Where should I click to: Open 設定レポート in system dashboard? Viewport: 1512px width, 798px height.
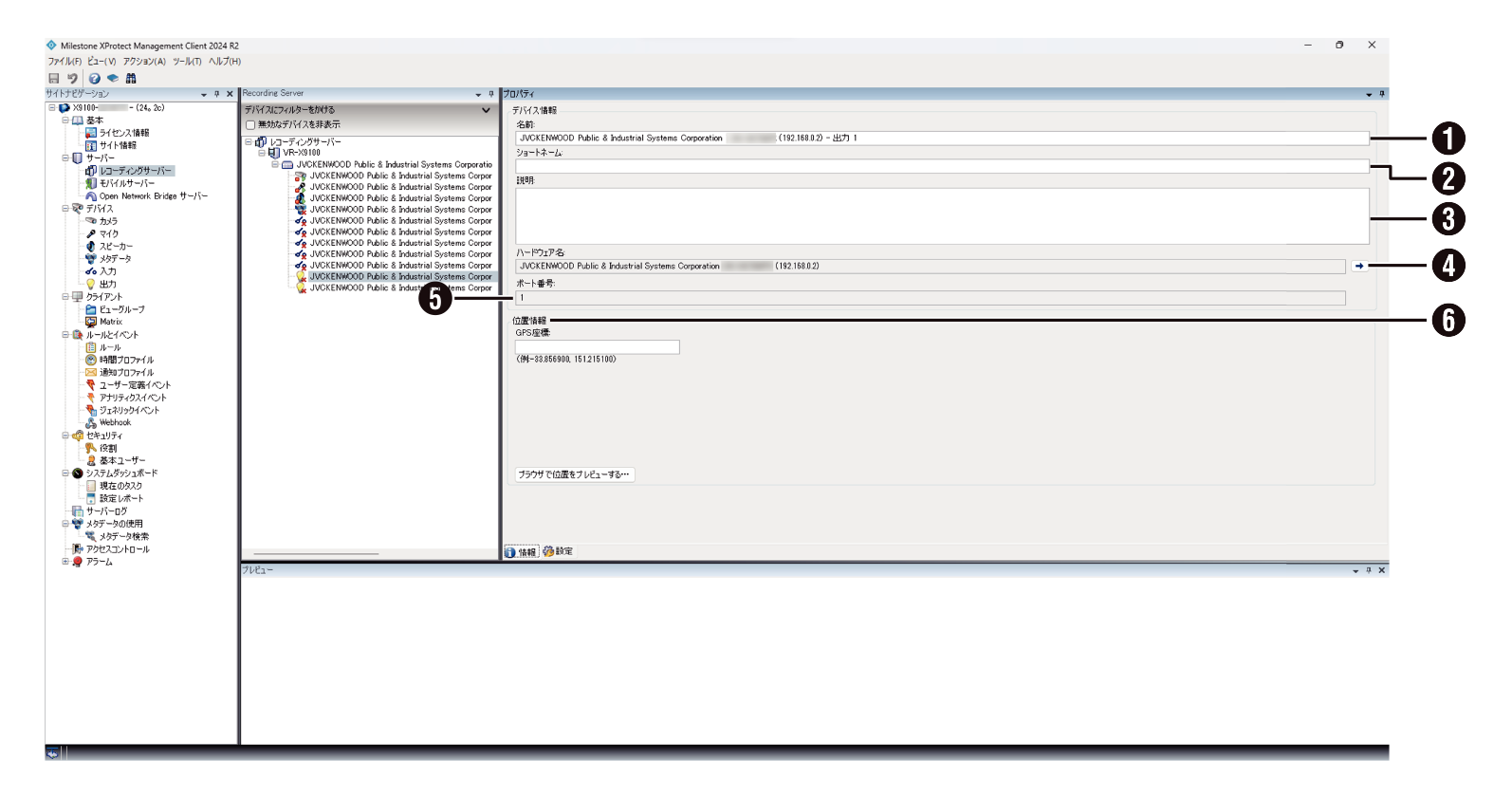pyautogui.click(x=121, y=498)
